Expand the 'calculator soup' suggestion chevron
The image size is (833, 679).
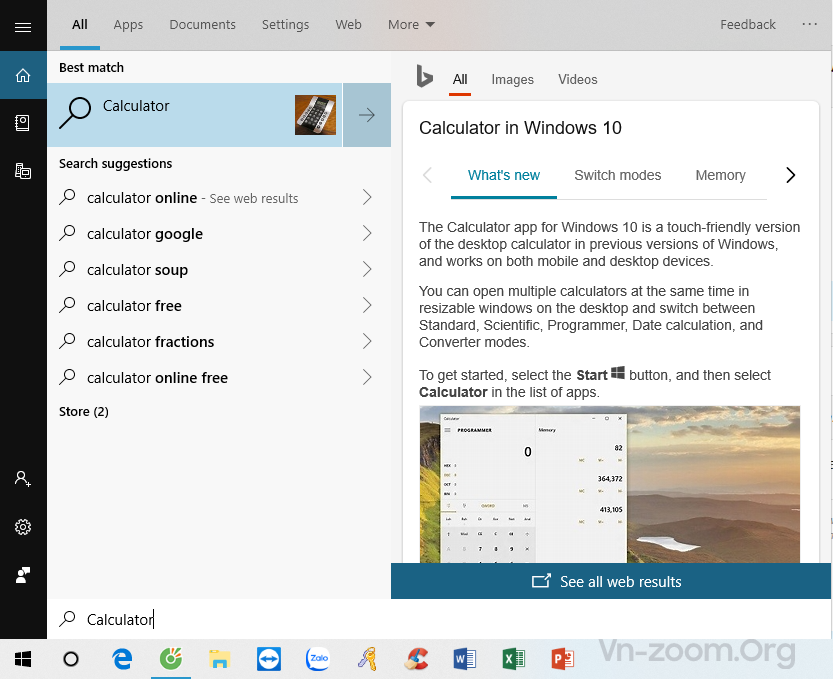(367, 270)
